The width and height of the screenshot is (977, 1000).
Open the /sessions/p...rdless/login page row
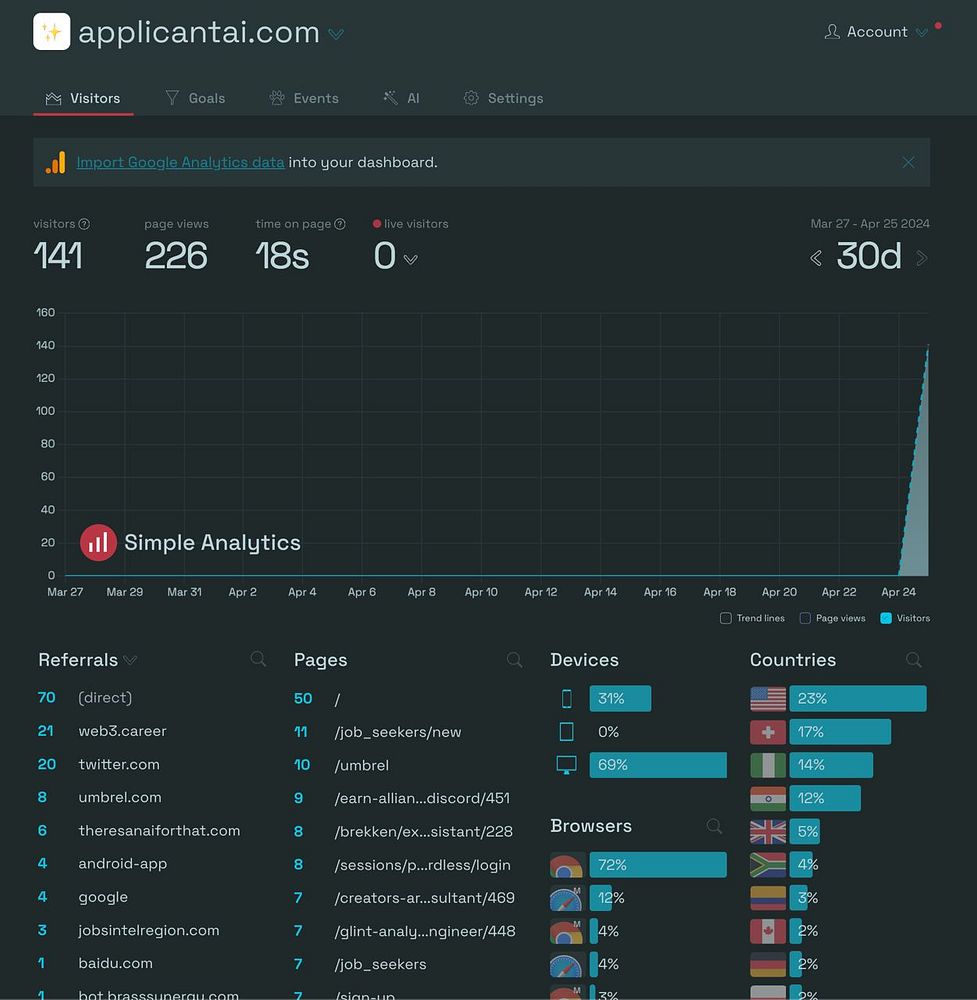[x=408, y=865]
